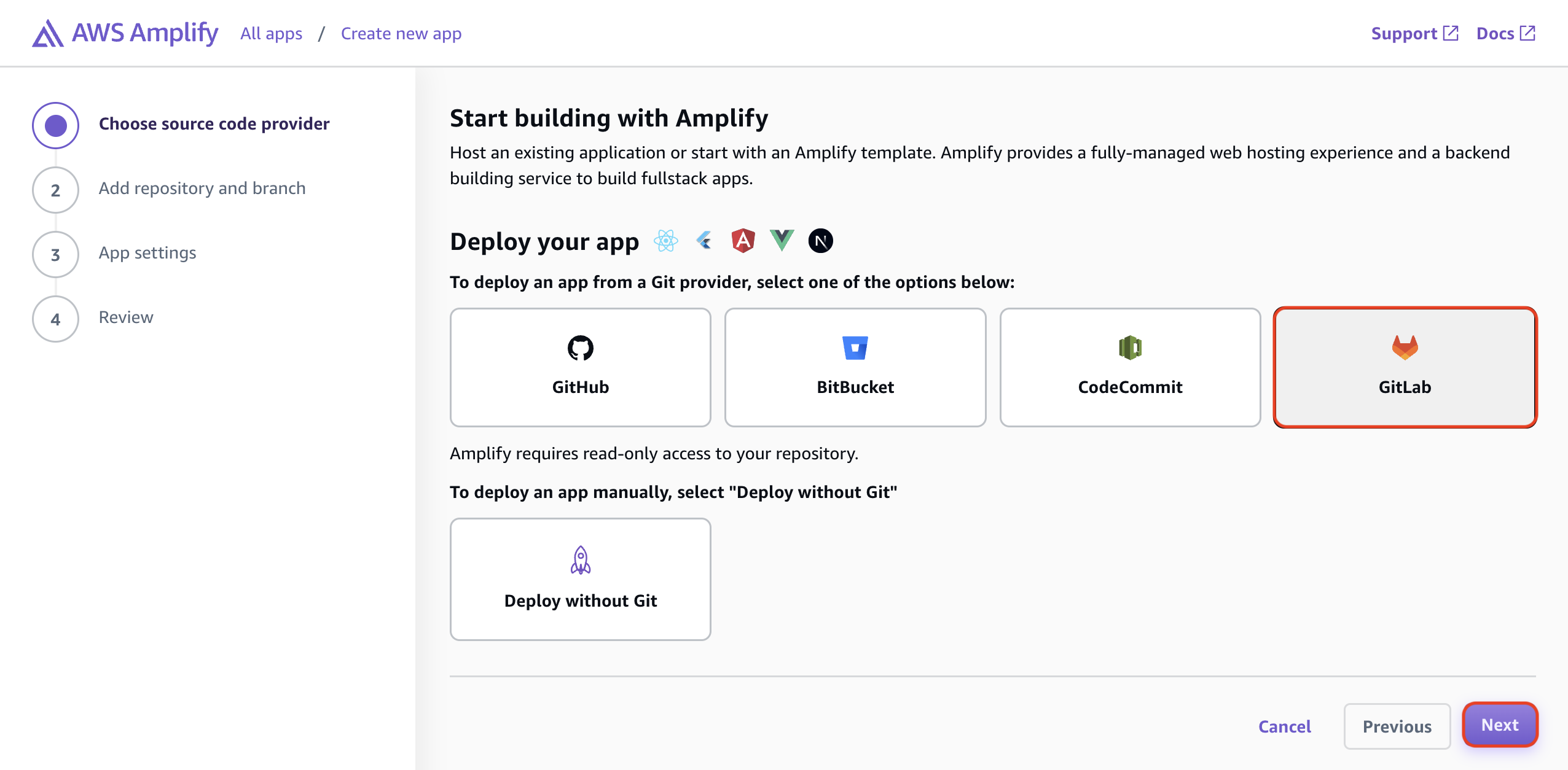
Task: Open the All apps breadcrumb
Action: click(271, 33)
